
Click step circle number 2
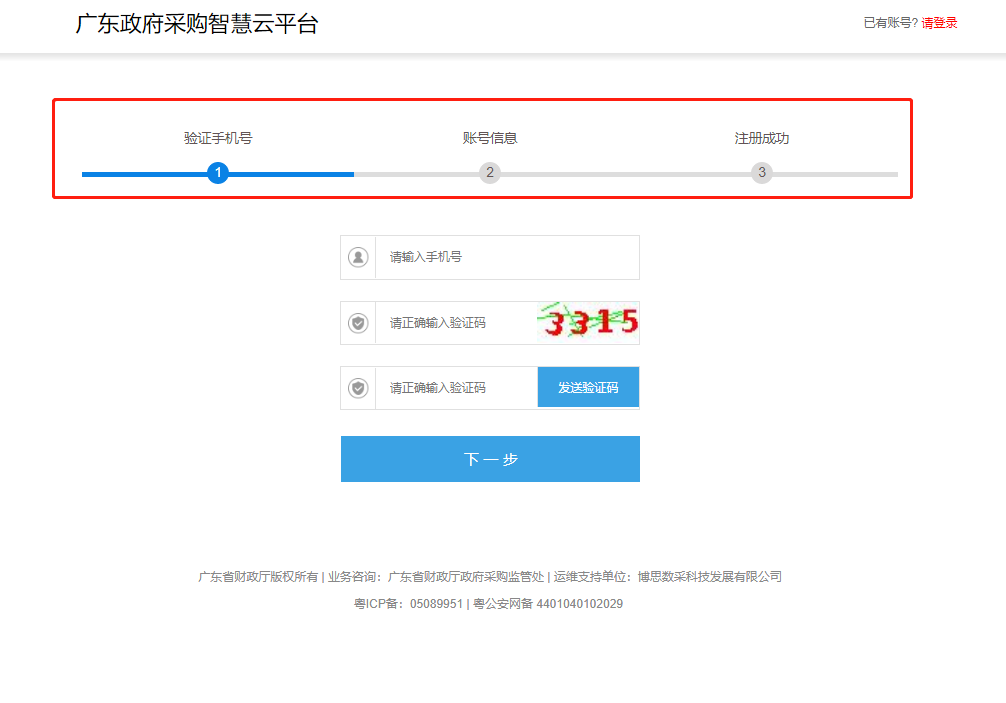pyautogui.click(x=489, y=173)
